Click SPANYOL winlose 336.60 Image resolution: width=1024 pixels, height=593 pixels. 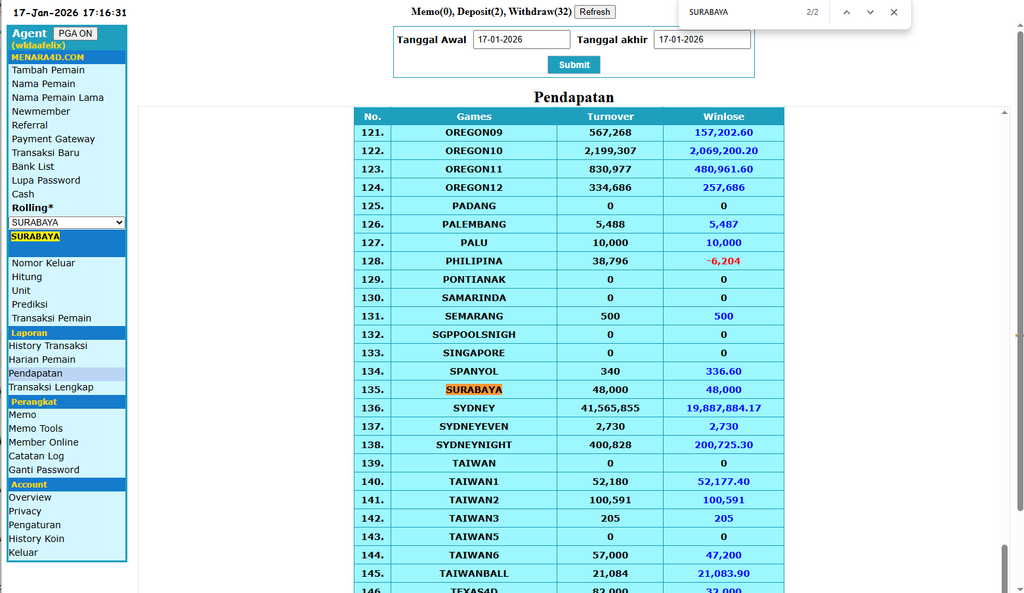point(724,372)
